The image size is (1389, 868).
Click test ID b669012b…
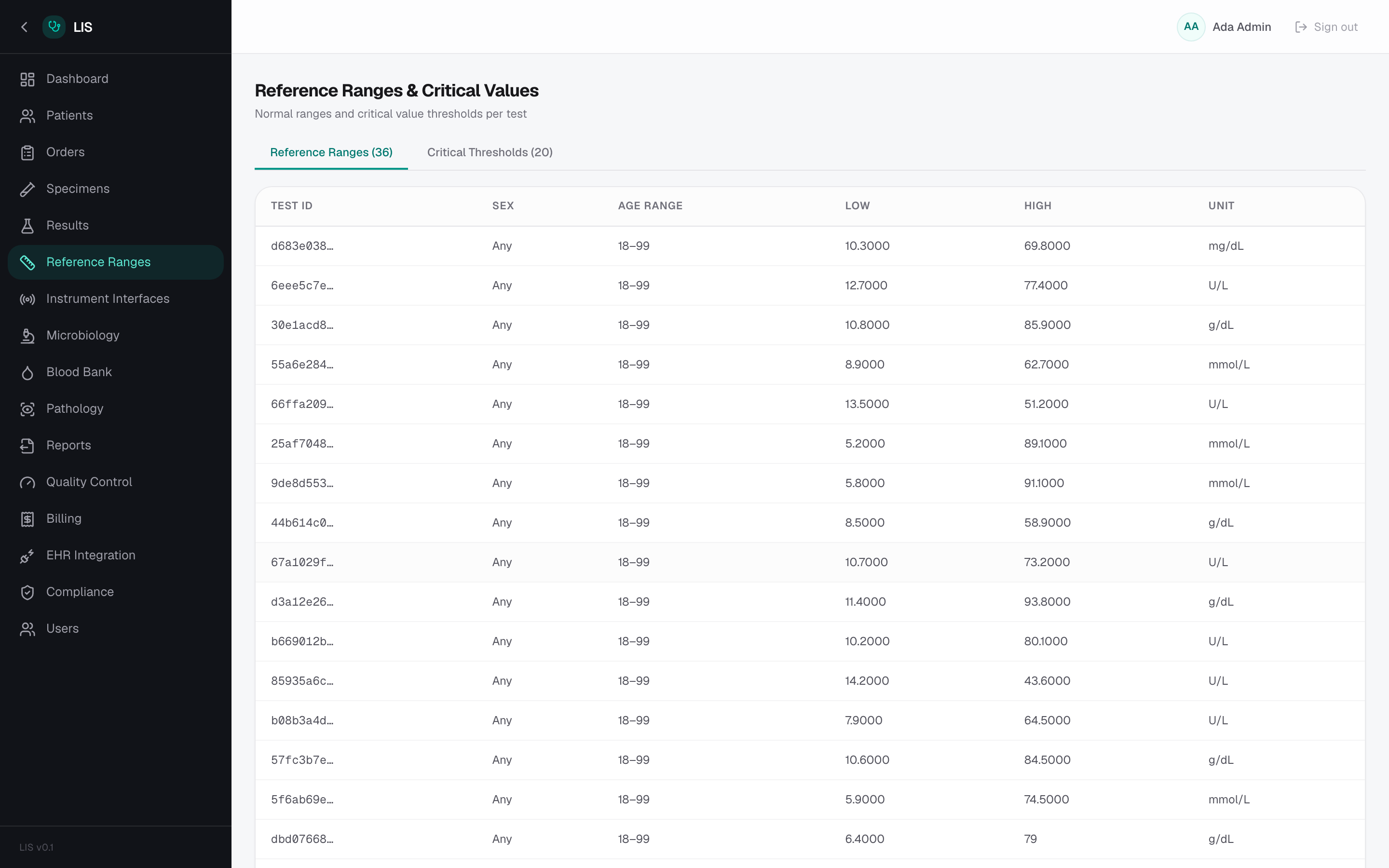click(302, 641)
